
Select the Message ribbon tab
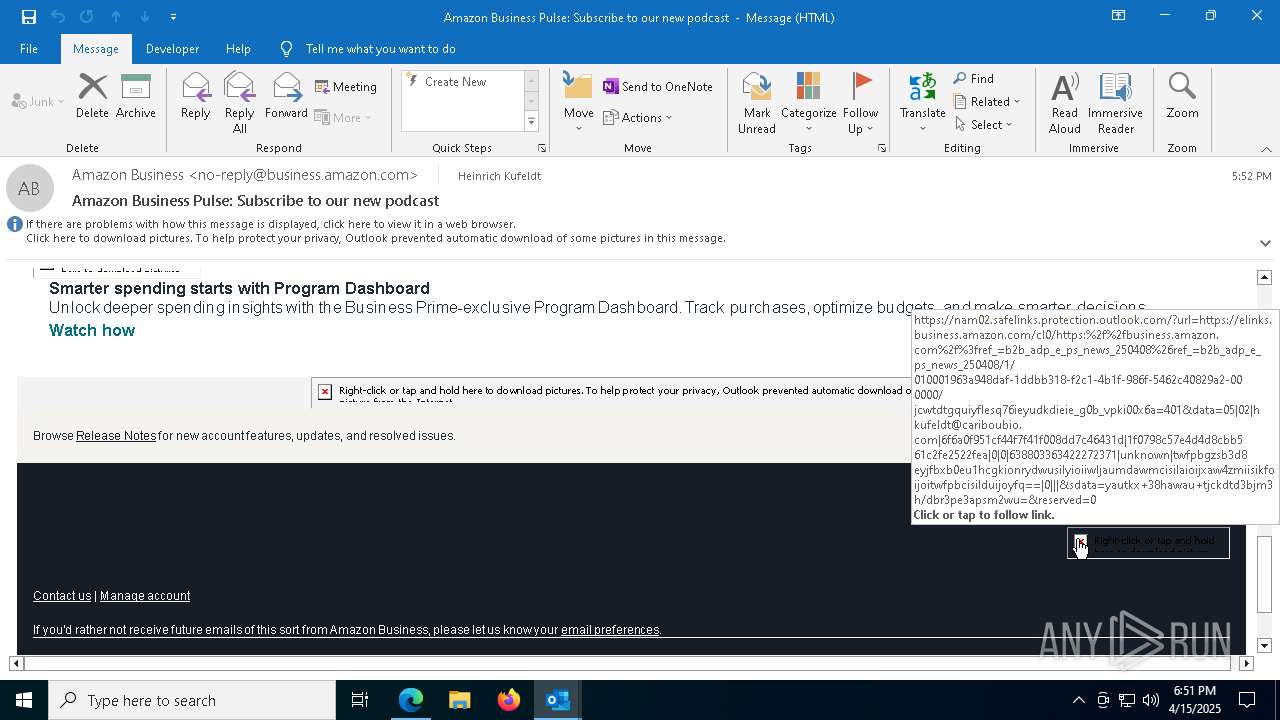click(x=96, y=49)
